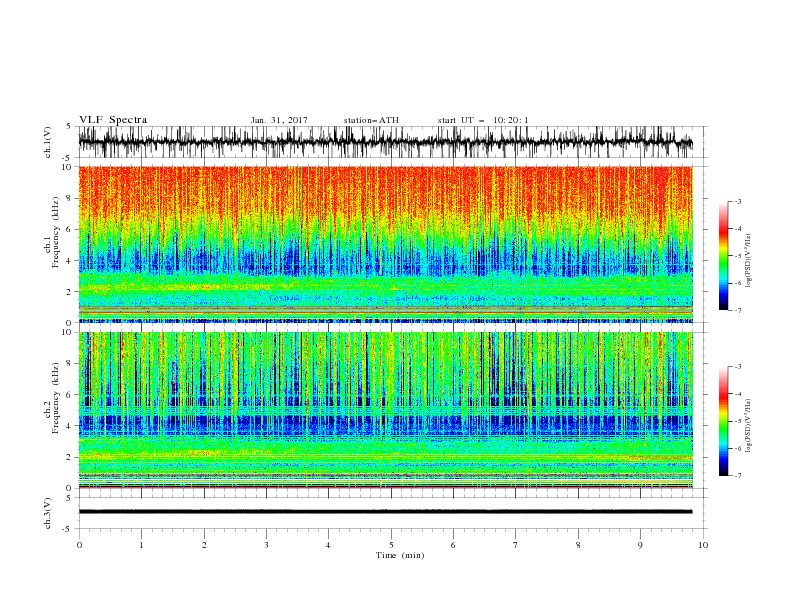This screenshot has width=792, height=612.
Task: Click time axis tick label '9'
Action: tap(640, 545)
